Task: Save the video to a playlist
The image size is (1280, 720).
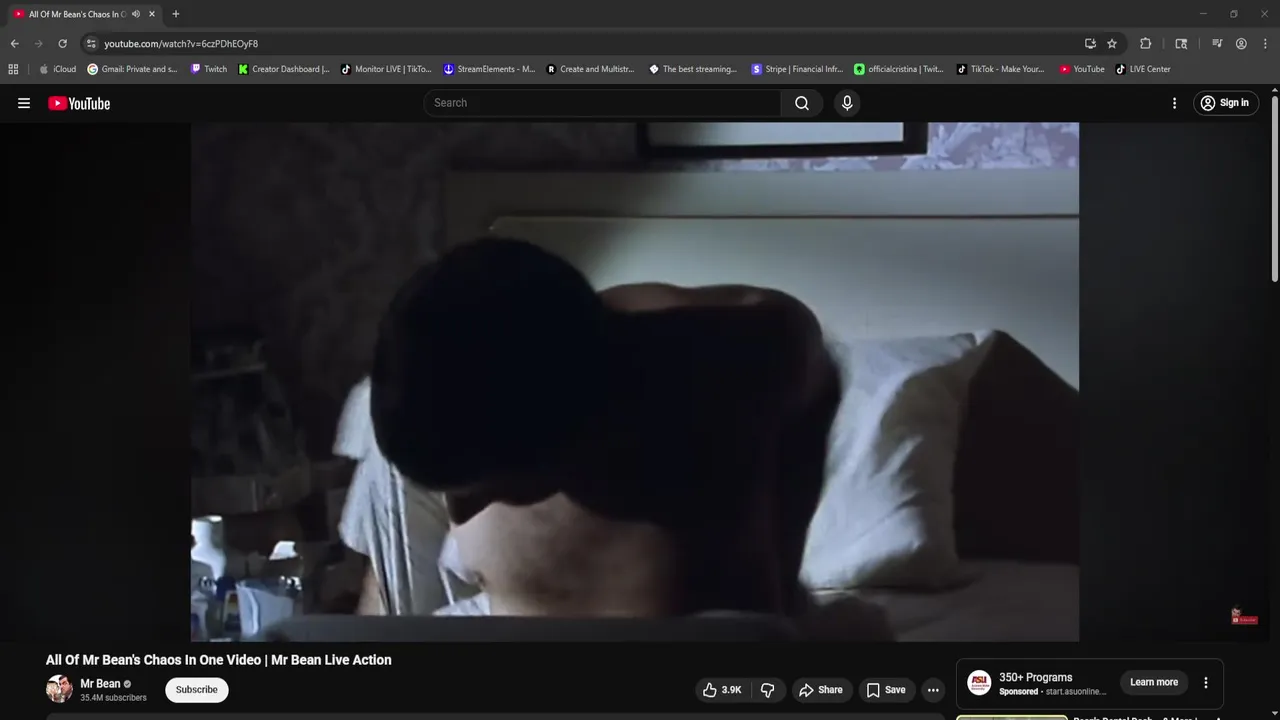Action: [886, 690]
